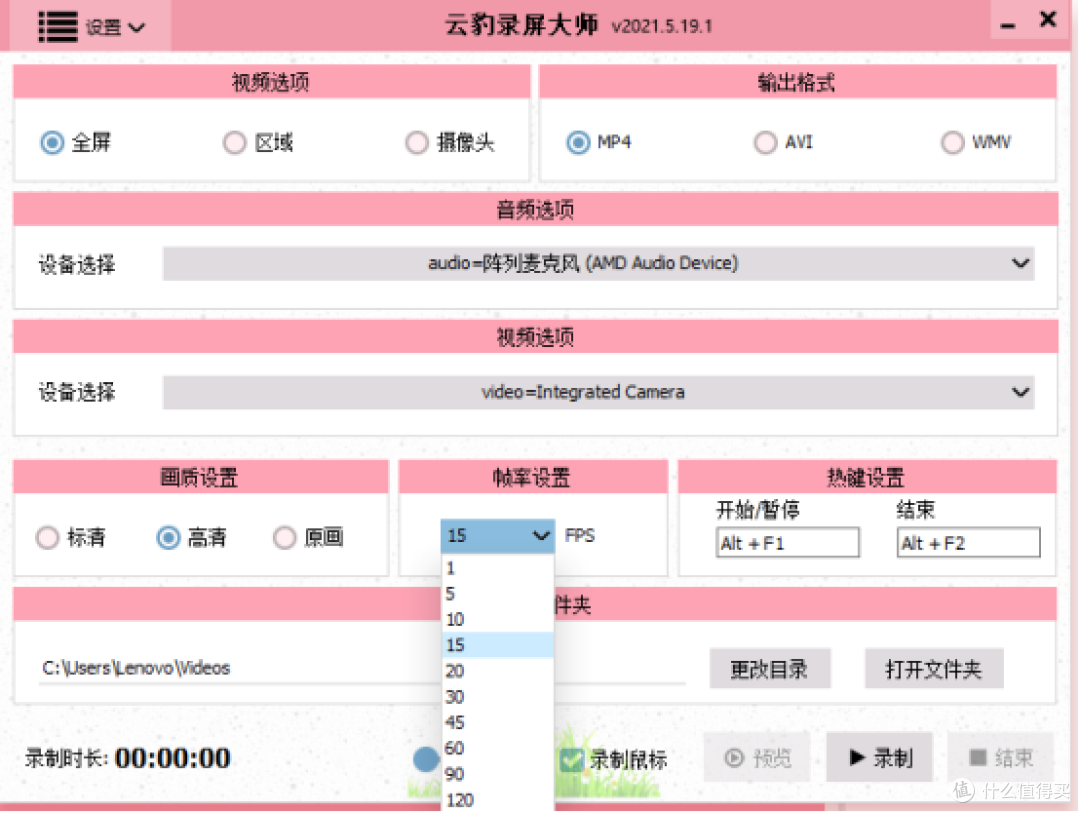
Task: Expand the 设置 dropdown arrow
Action: (137, 28)
